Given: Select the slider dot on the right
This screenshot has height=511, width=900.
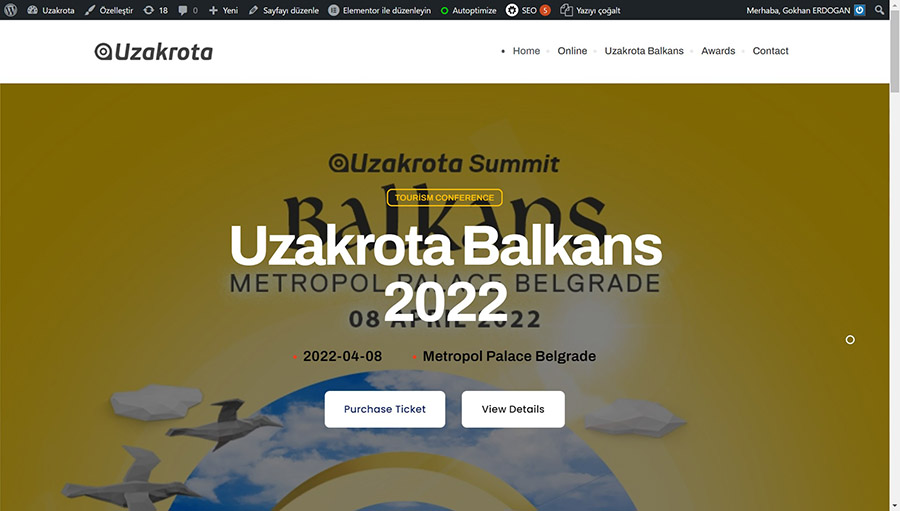Looking at the screenshot, I should coord(850,340).
